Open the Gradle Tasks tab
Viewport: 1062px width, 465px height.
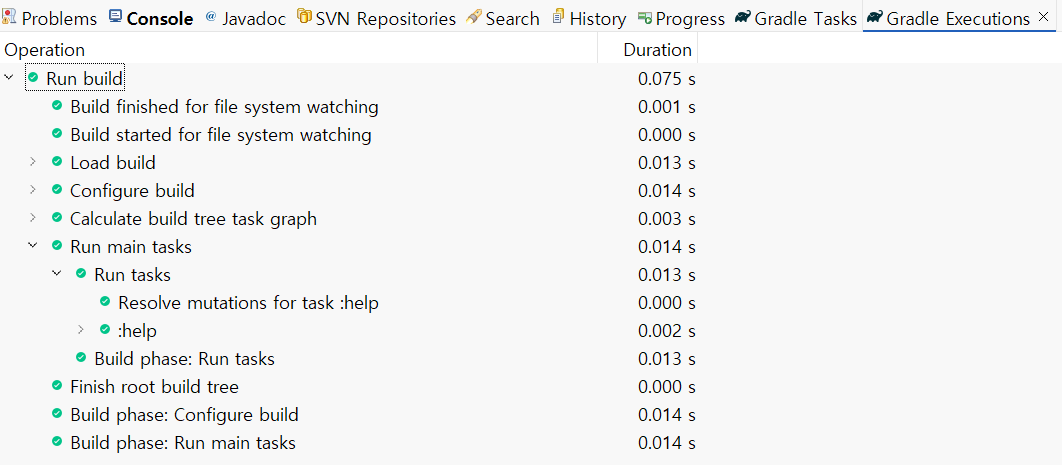805,18
